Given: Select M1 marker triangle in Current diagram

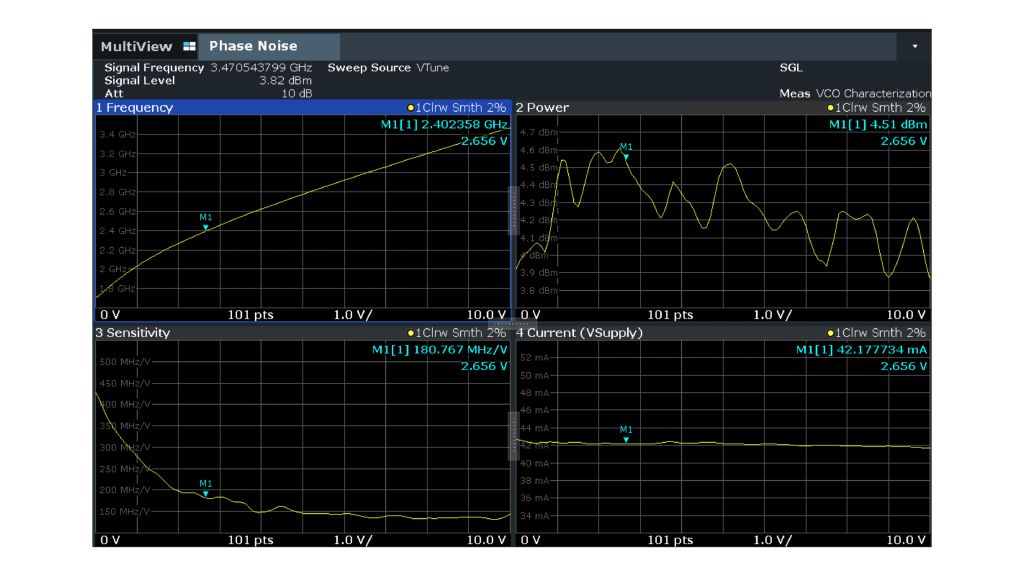Looking at the screenshot, I should (626, 439).
